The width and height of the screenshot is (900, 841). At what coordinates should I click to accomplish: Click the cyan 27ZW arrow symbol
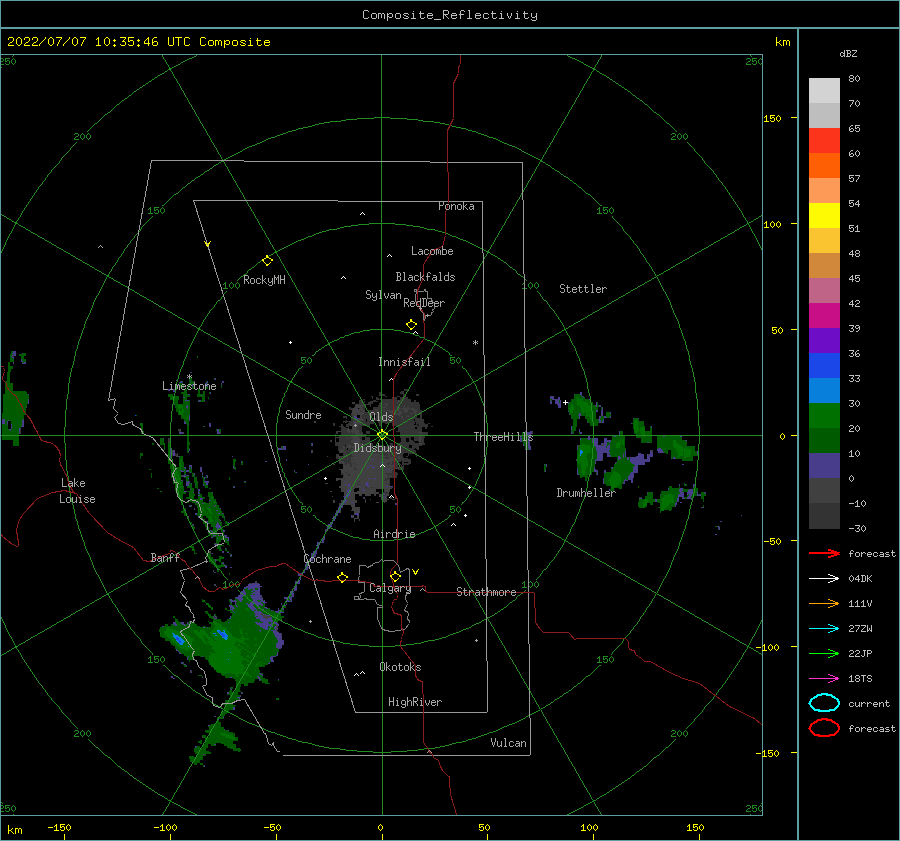click(x=824, y=628)
